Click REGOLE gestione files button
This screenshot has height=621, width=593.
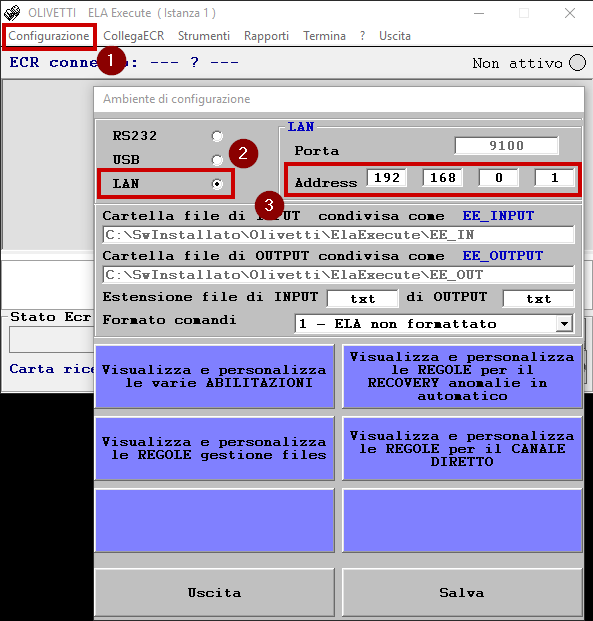click(x=214, y=448)
